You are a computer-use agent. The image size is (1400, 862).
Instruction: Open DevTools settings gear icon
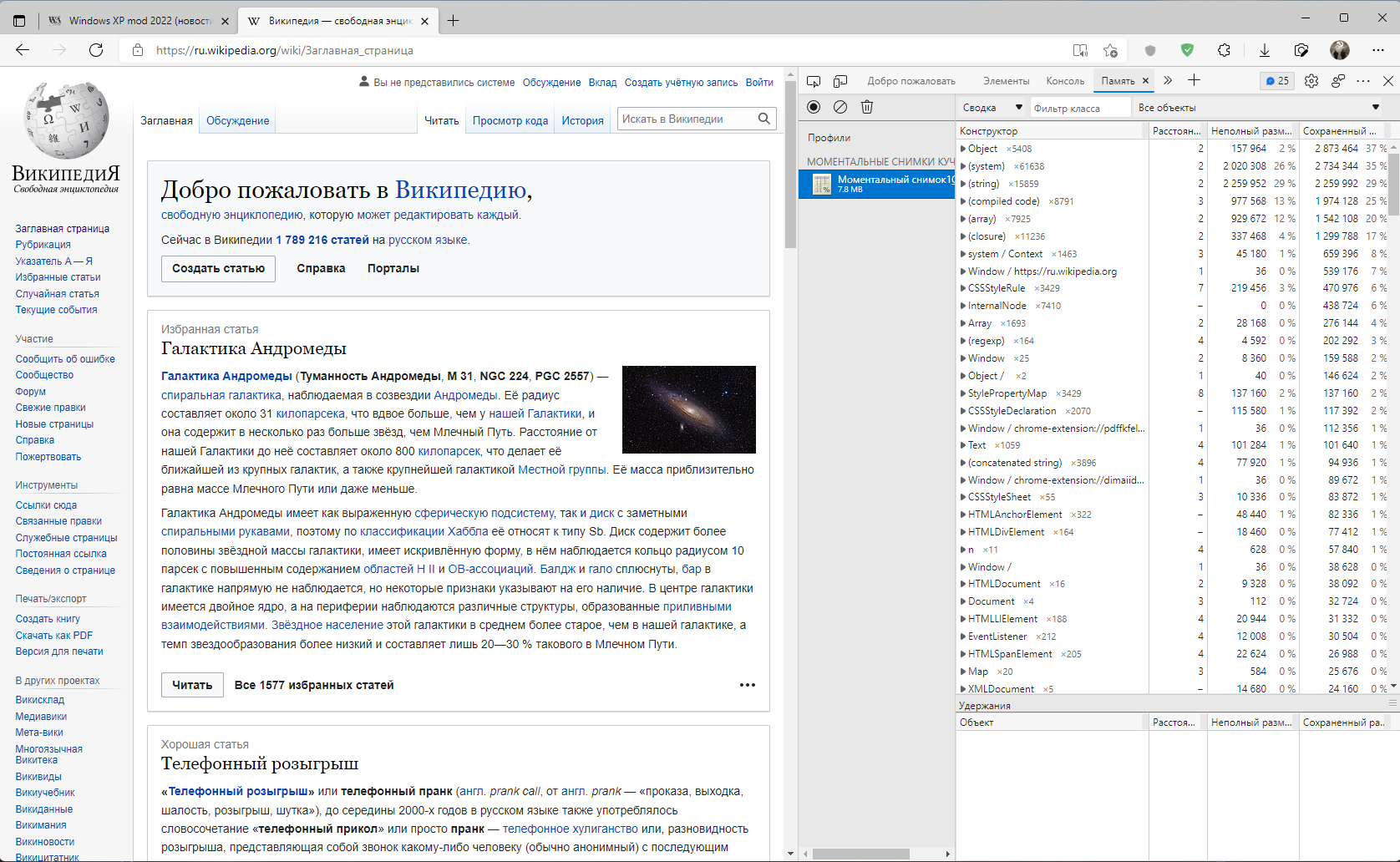coord(1311,81)
